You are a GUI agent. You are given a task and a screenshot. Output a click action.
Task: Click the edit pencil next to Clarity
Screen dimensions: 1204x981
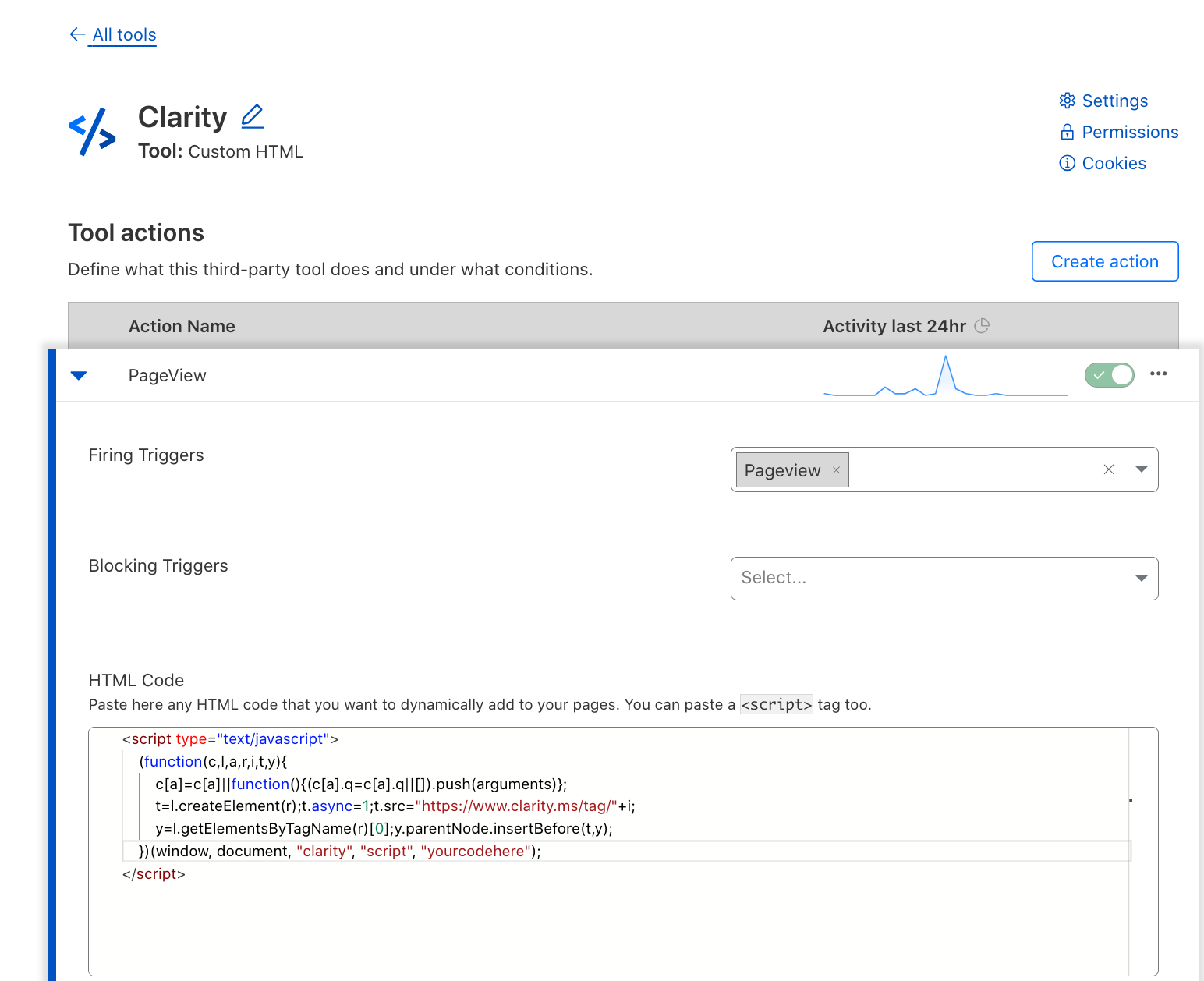click(252, 115)
